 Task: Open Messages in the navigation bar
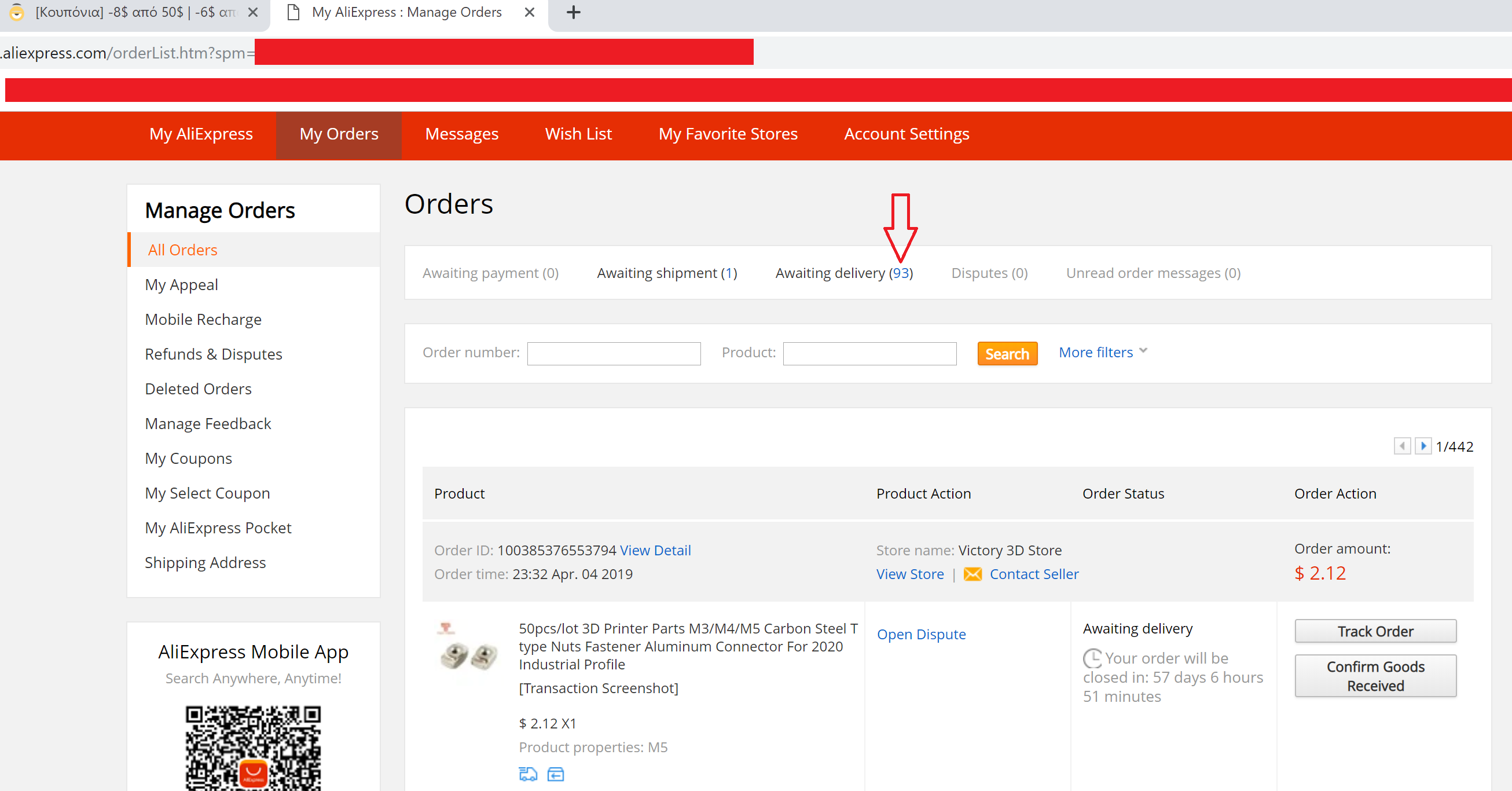click(x=462, y=134)
